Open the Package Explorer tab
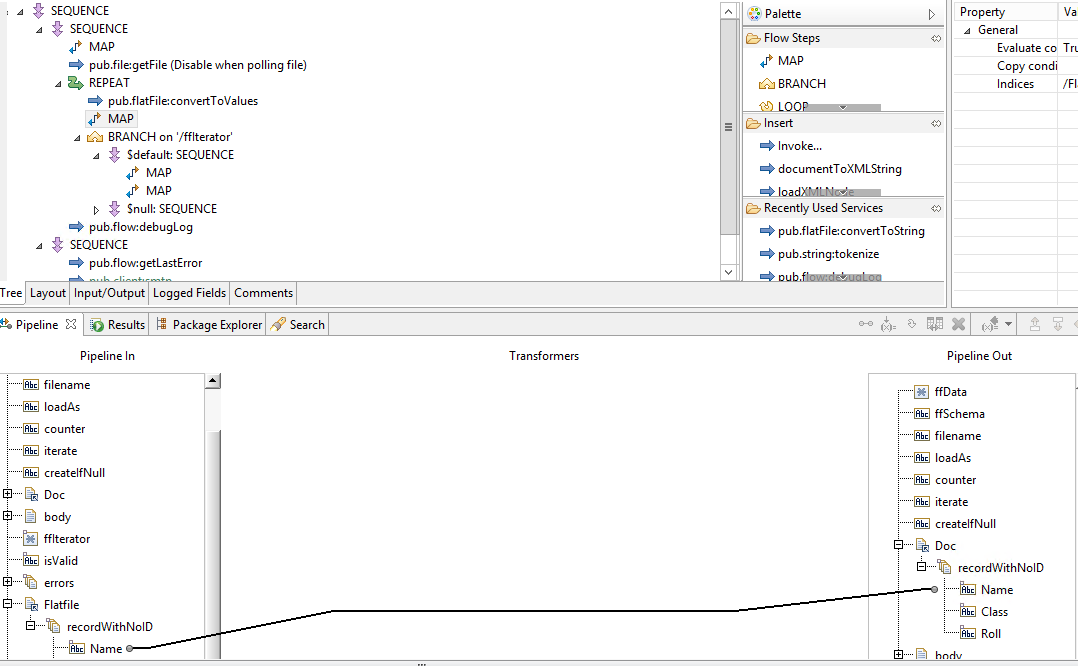 [209, 324]
